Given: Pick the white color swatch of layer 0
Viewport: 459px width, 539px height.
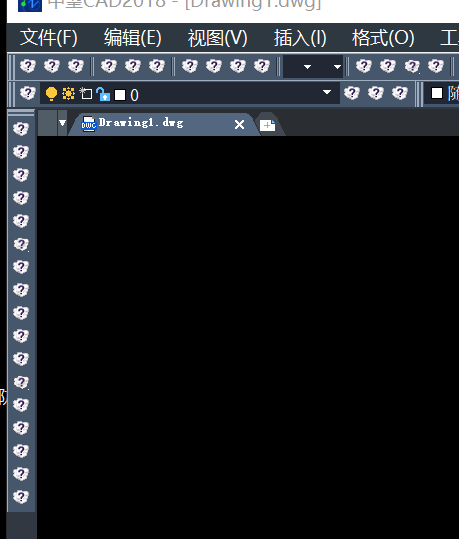Looking at the screenshot, I should tap(120, 95).
